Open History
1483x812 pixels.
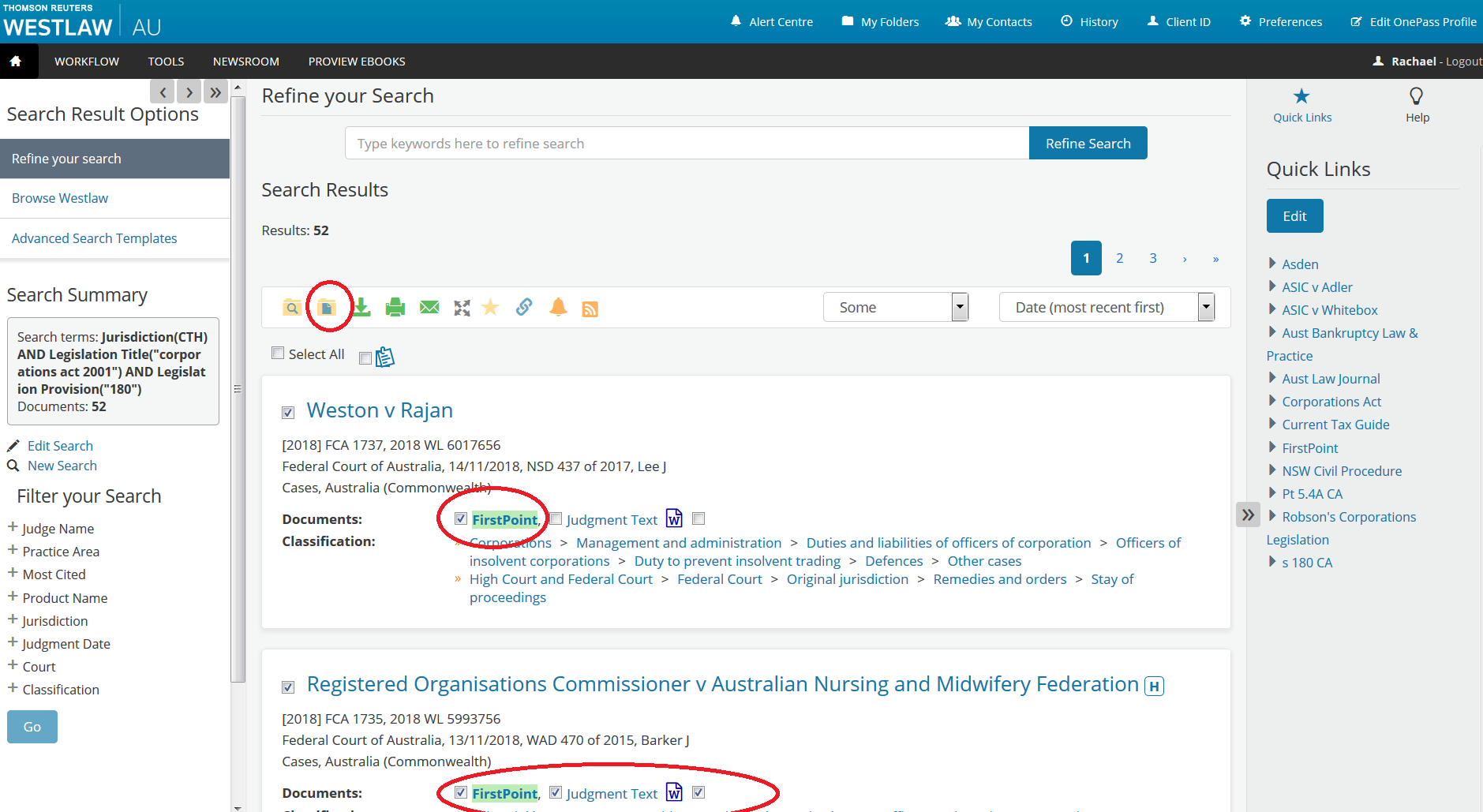coord(1089,21)
